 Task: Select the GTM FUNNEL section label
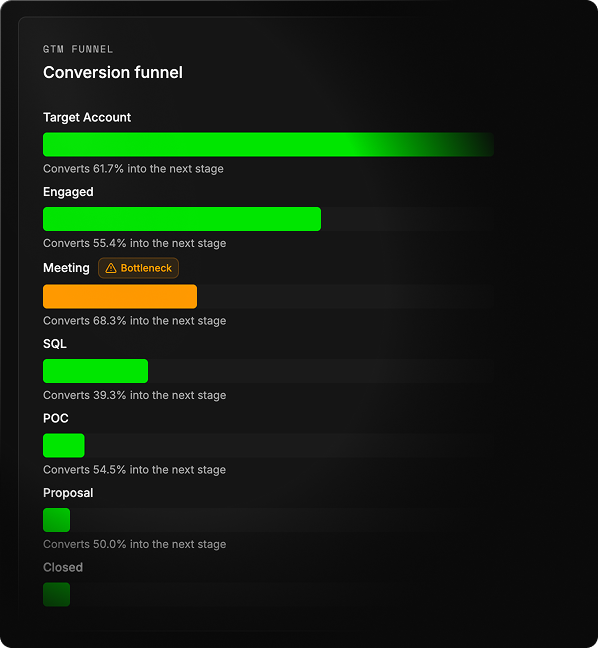pyautogui.click(x=78, y=49)
